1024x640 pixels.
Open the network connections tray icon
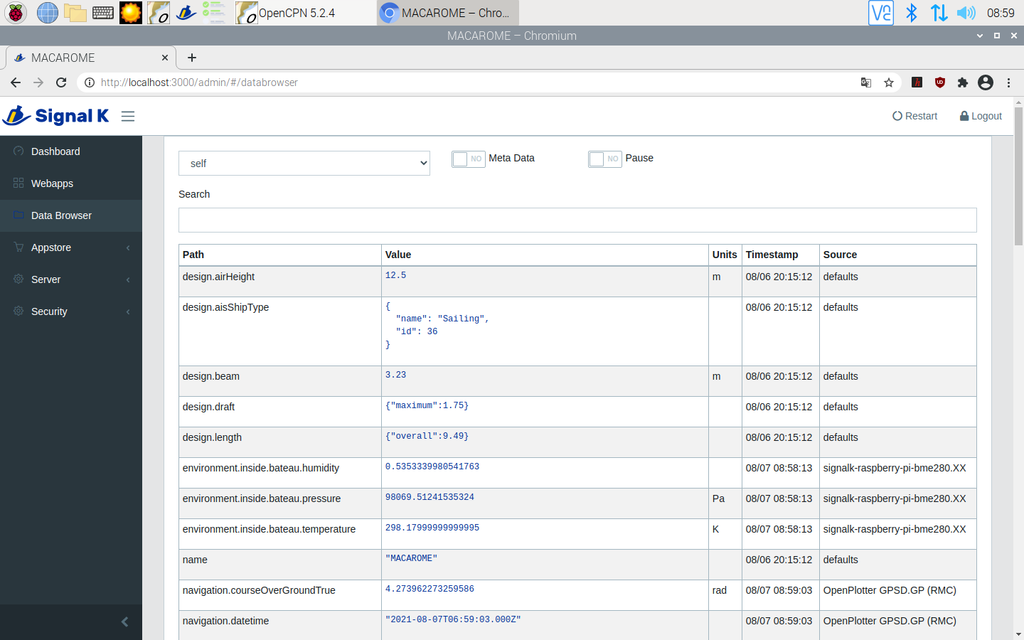[939, 12]
